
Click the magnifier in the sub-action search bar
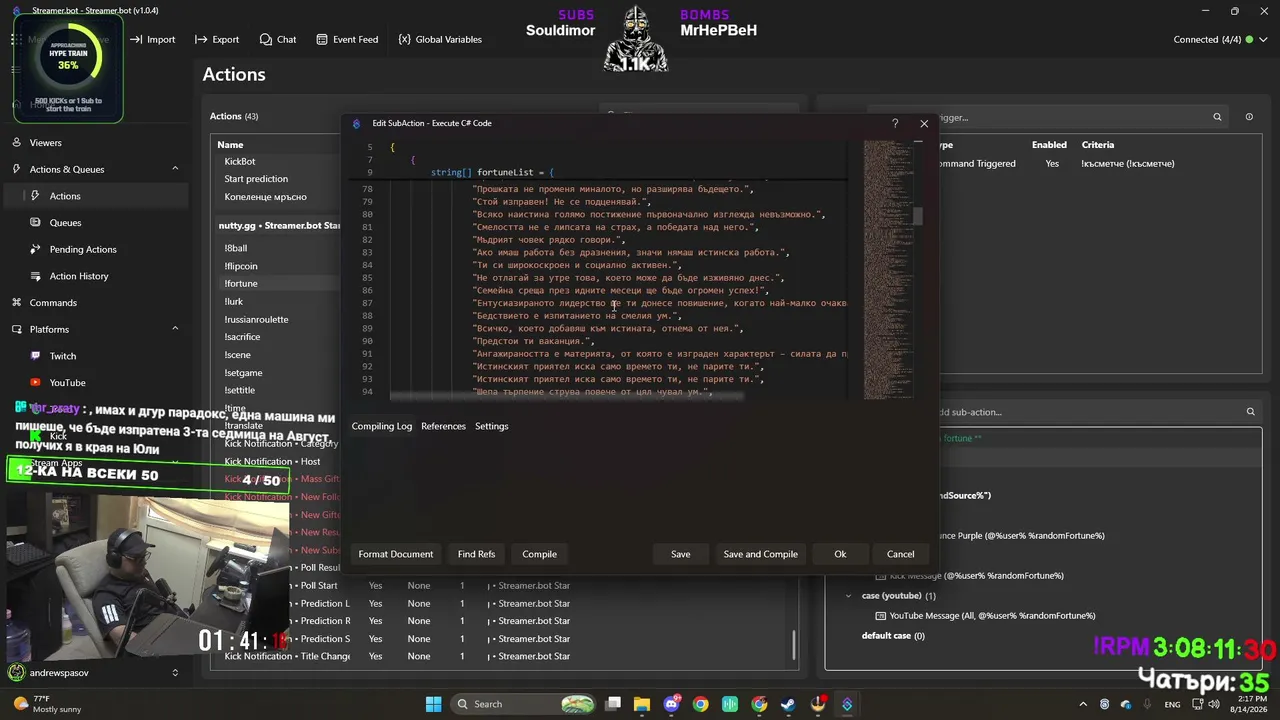(x=1250, y=412)
